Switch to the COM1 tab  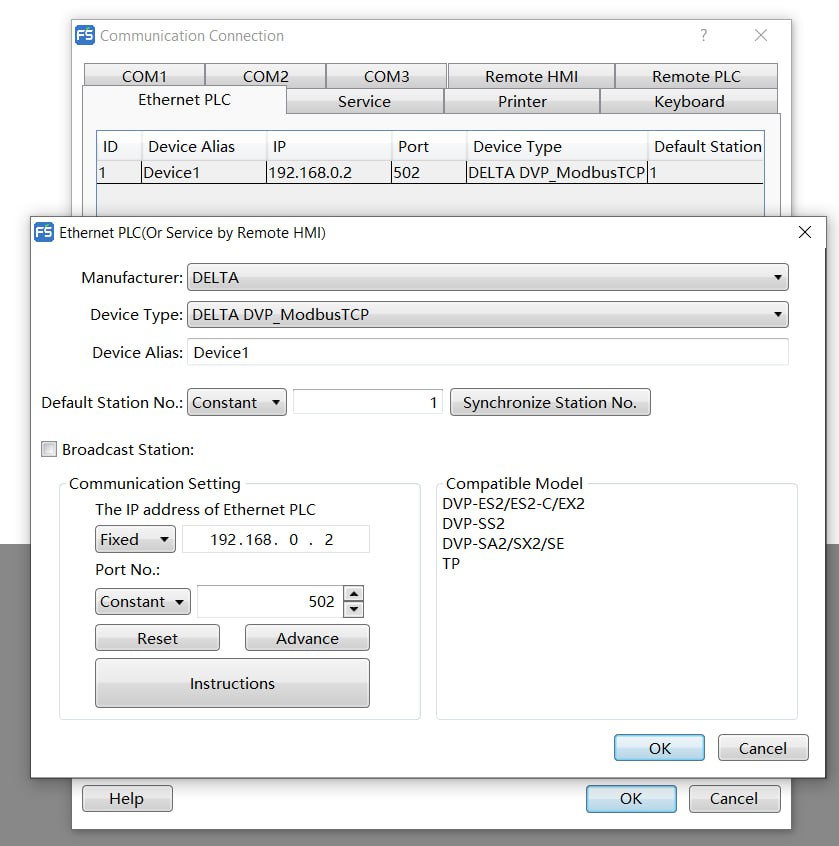pyautogui.click(x=144, y=76)
